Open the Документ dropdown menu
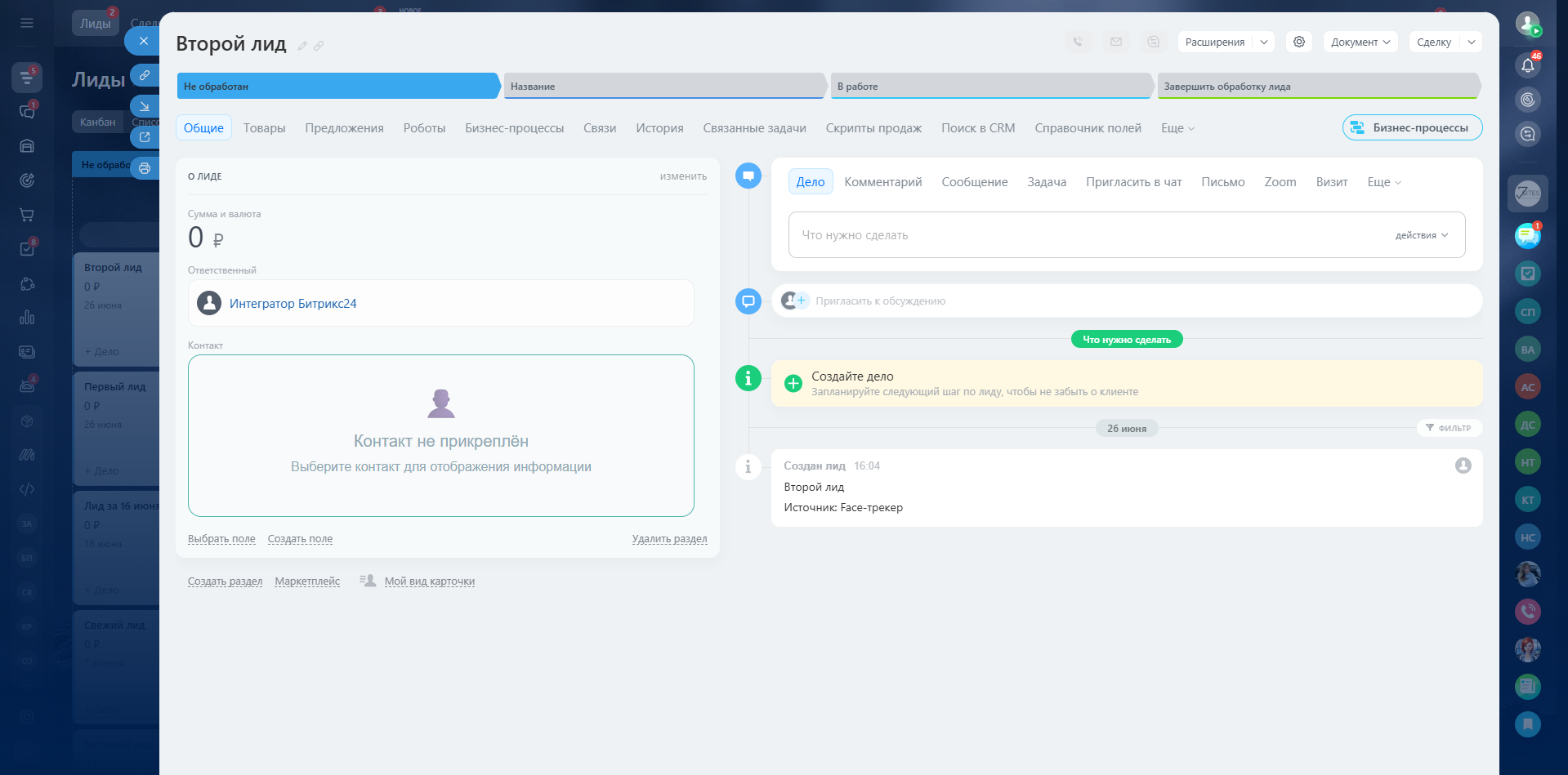Image resolution: width=1568 pixels, height=775 pixels. (1360, 42)
